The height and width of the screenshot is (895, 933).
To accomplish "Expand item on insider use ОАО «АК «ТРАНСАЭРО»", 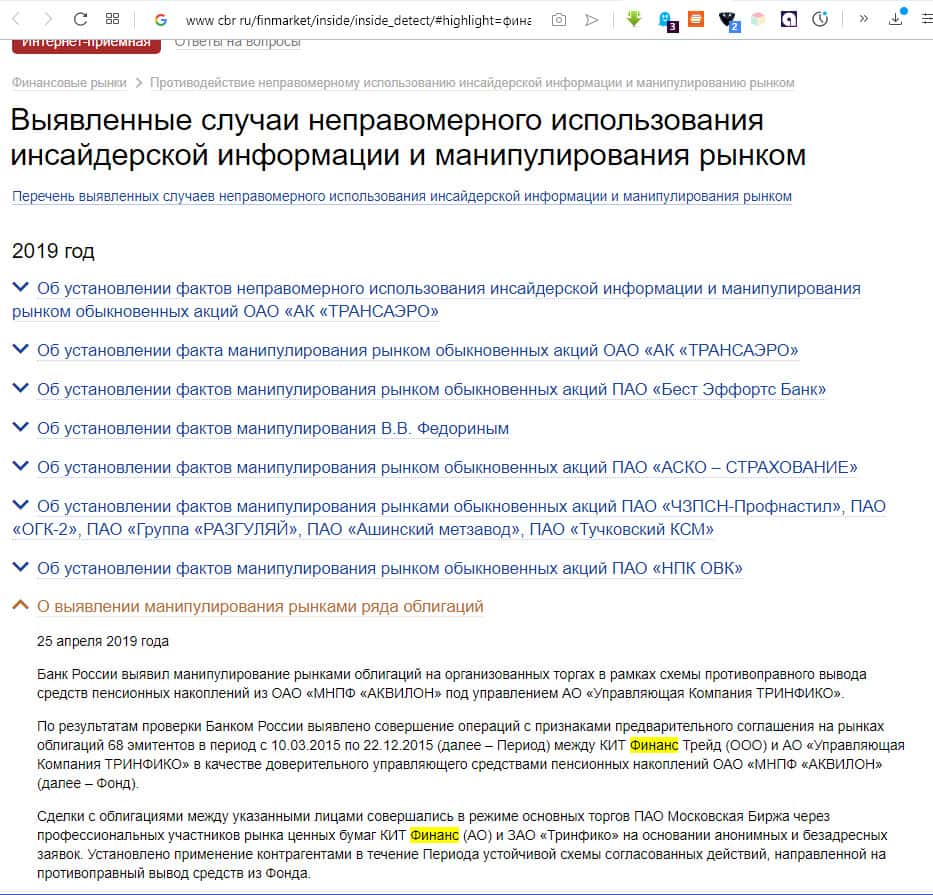I will (x=436, y=300).
